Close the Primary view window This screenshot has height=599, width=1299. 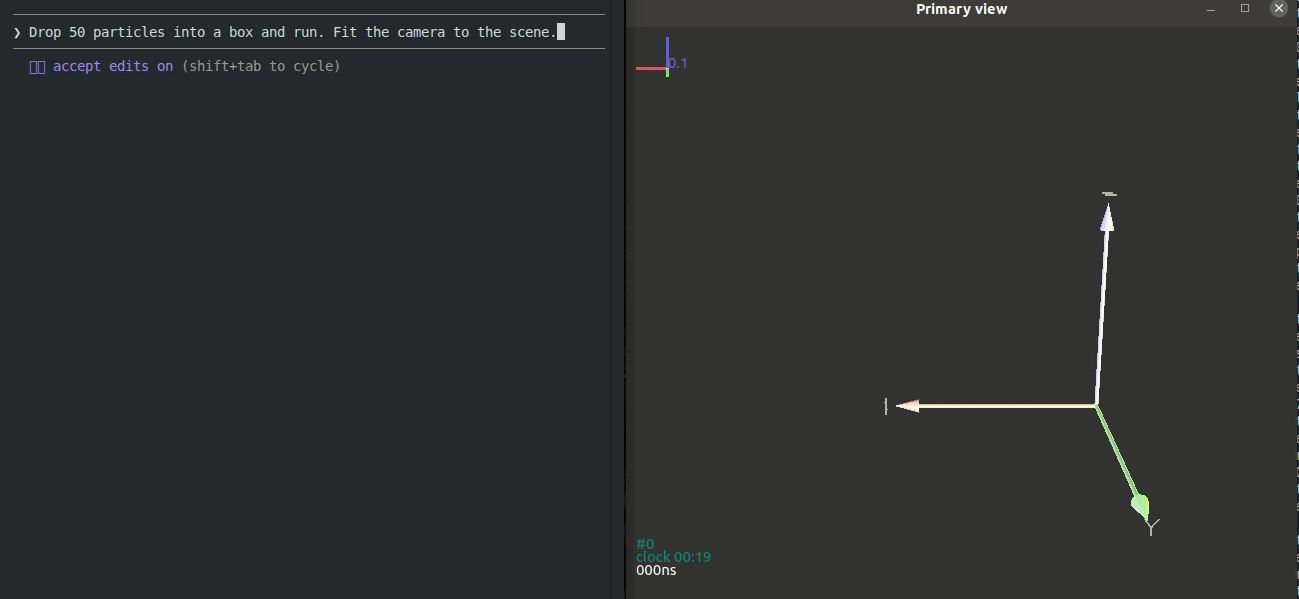(x=1278, y=9)
